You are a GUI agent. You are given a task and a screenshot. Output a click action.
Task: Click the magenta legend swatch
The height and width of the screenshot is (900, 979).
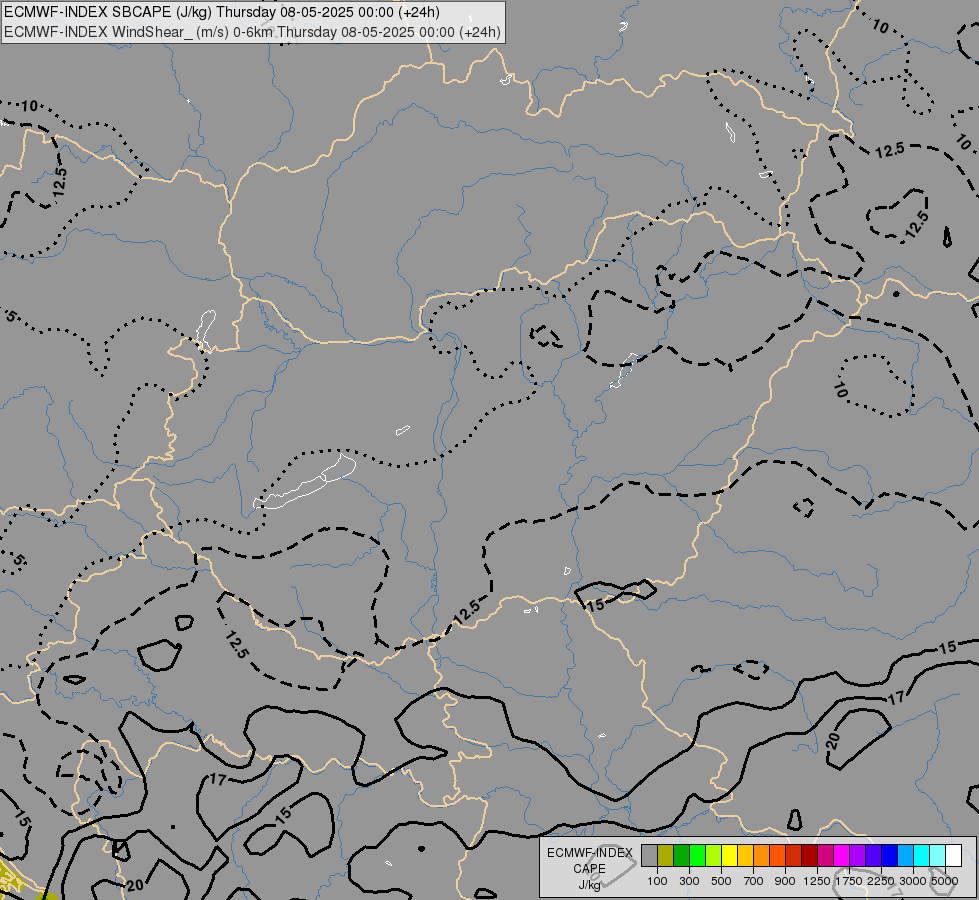842,855
